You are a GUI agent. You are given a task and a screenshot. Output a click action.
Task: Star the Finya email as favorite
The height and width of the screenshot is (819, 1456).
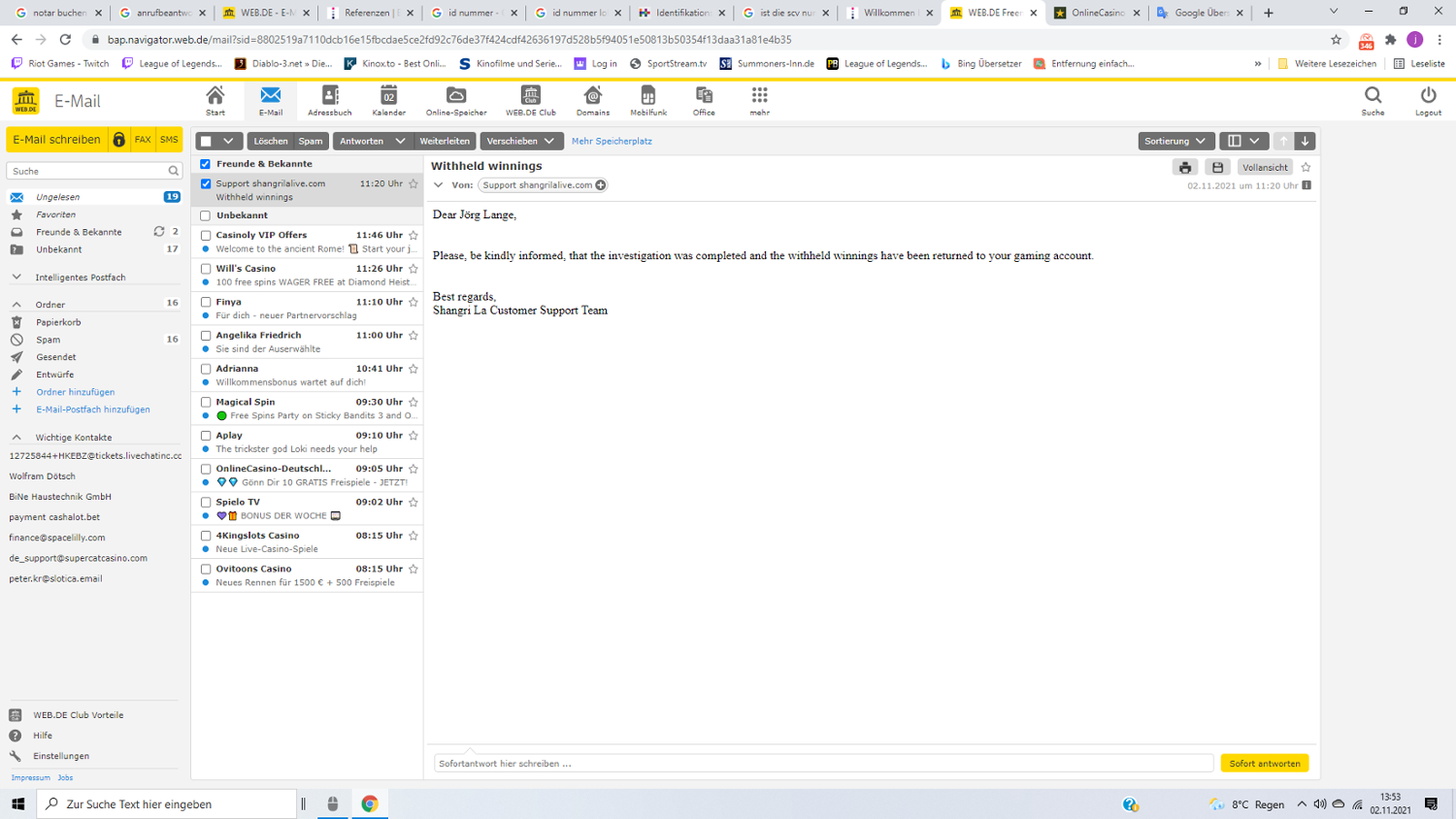(x=414, y=302)
